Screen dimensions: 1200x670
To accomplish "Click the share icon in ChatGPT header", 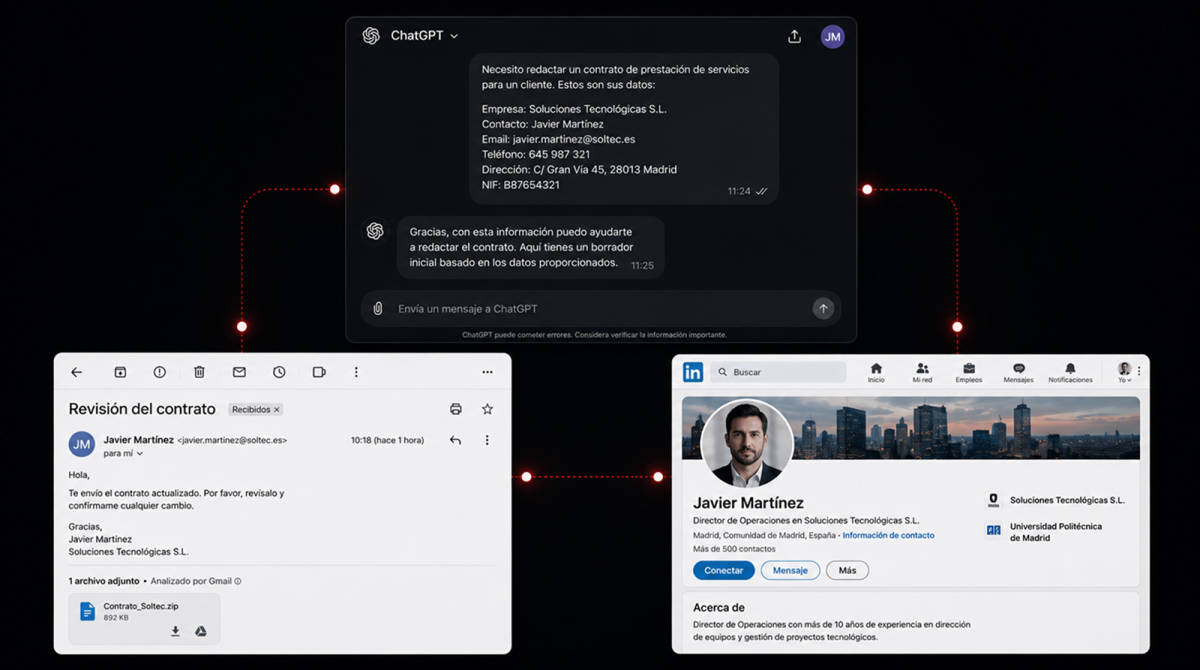I will (x=794, y=36).
